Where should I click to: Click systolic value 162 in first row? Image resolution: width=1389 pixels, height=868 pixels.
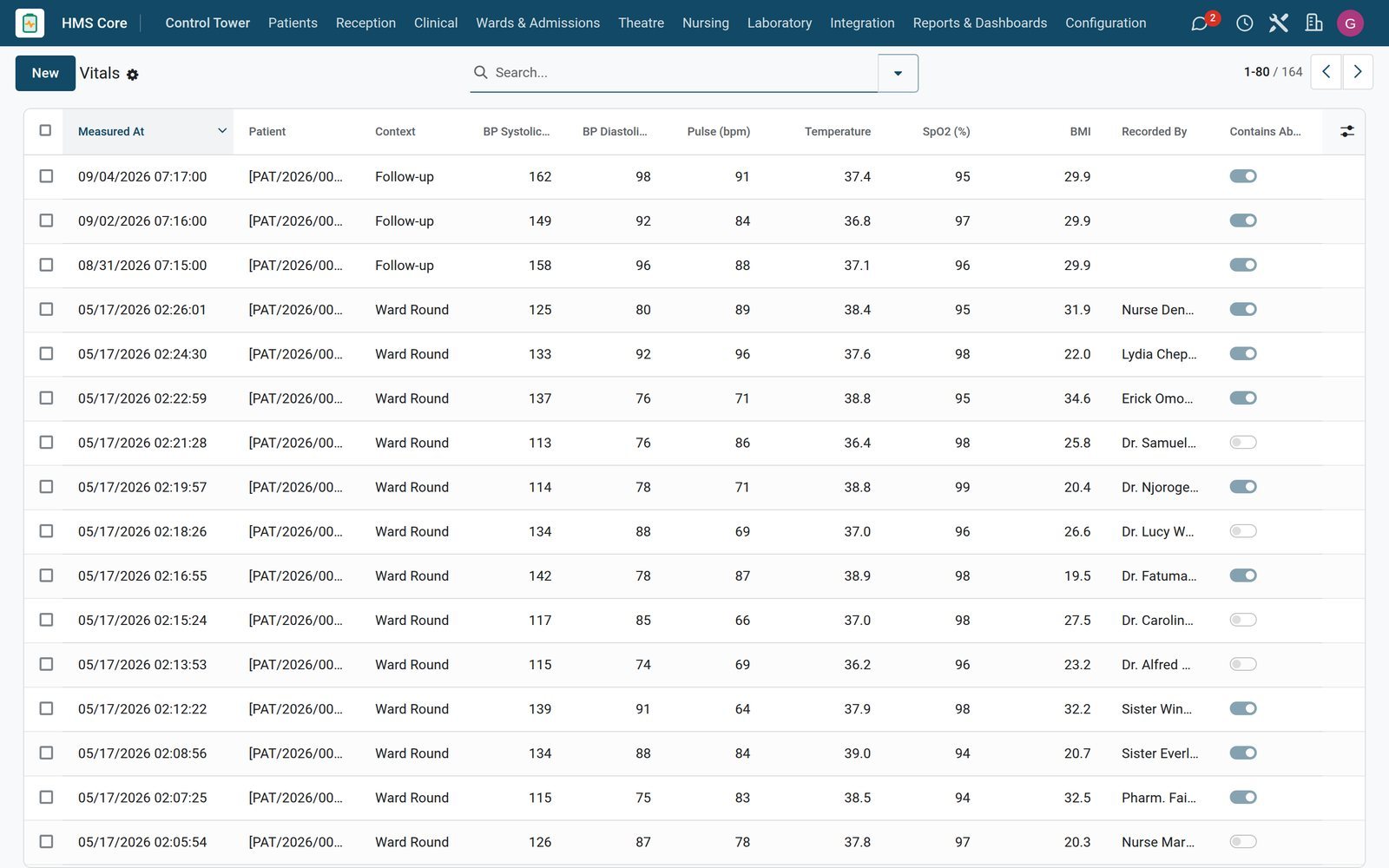pos(540,176)
